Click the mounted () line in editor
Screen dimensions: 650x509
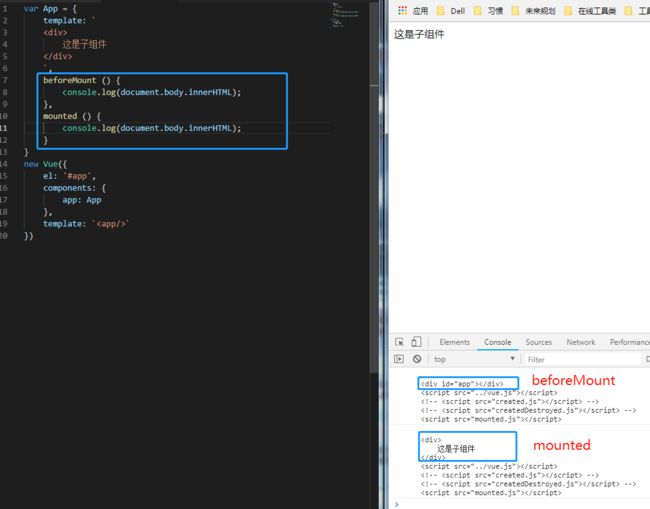coord(72,116)
